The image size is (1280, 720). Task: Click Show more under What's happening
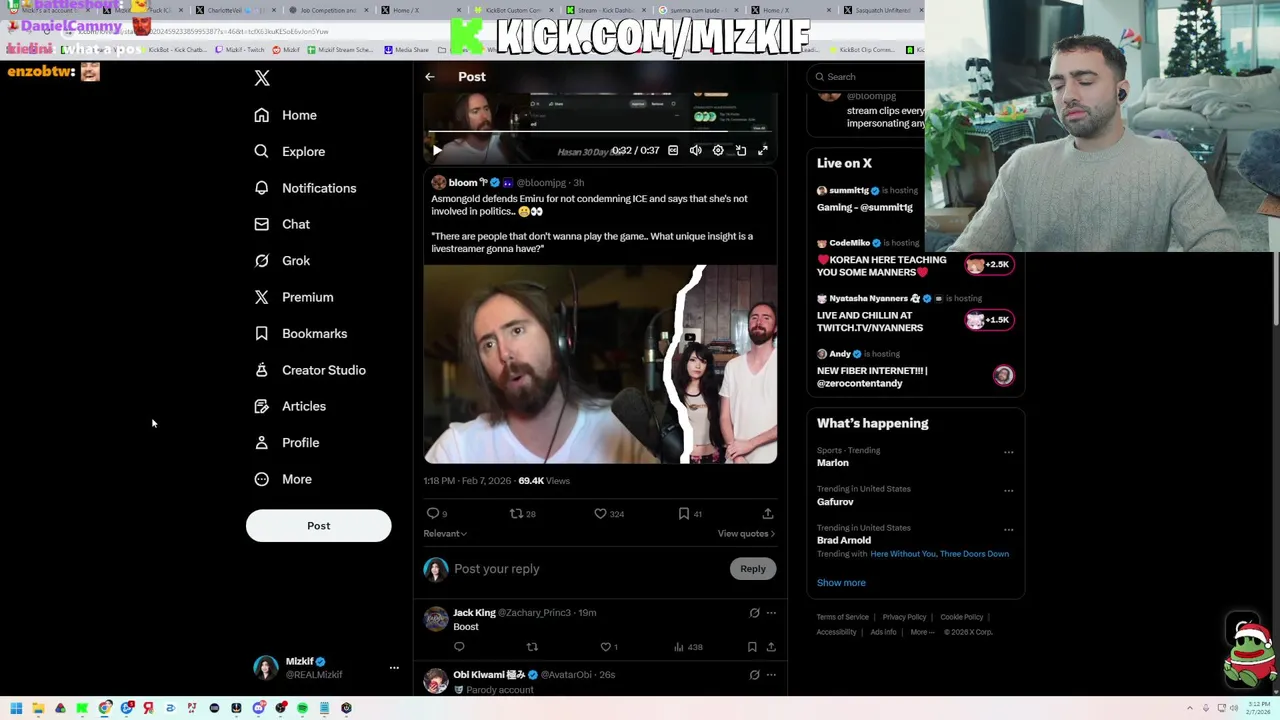tap(841, 583)
